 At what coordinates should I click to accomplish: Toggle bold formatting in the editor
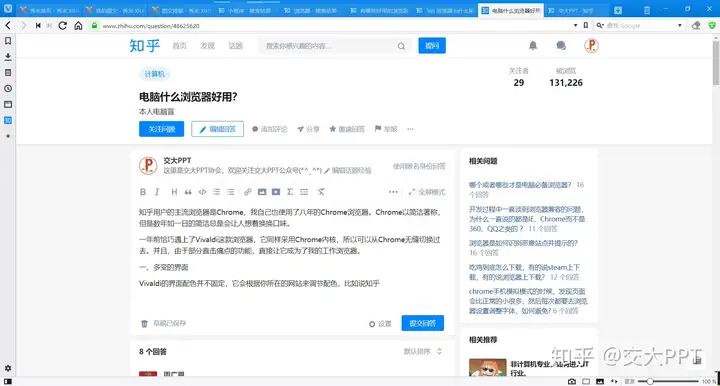point(143,192)
